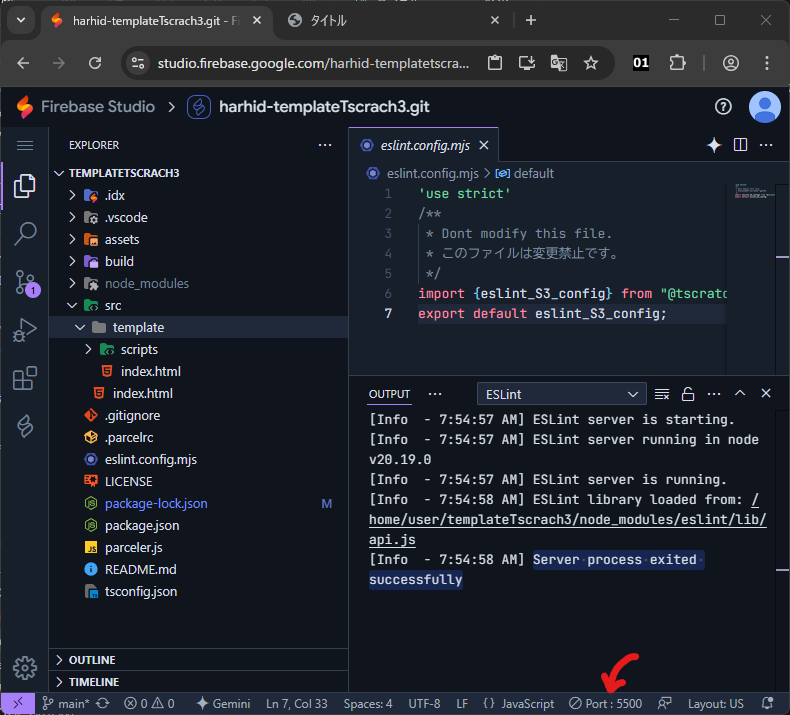
Task: Toggle output auto-scroll lock
Action: (x=688, y=394)
